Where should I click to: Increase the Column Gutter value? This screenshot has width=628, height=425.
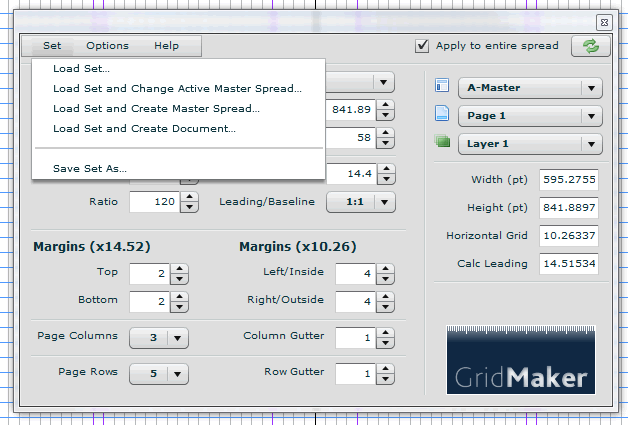(385, 333)
